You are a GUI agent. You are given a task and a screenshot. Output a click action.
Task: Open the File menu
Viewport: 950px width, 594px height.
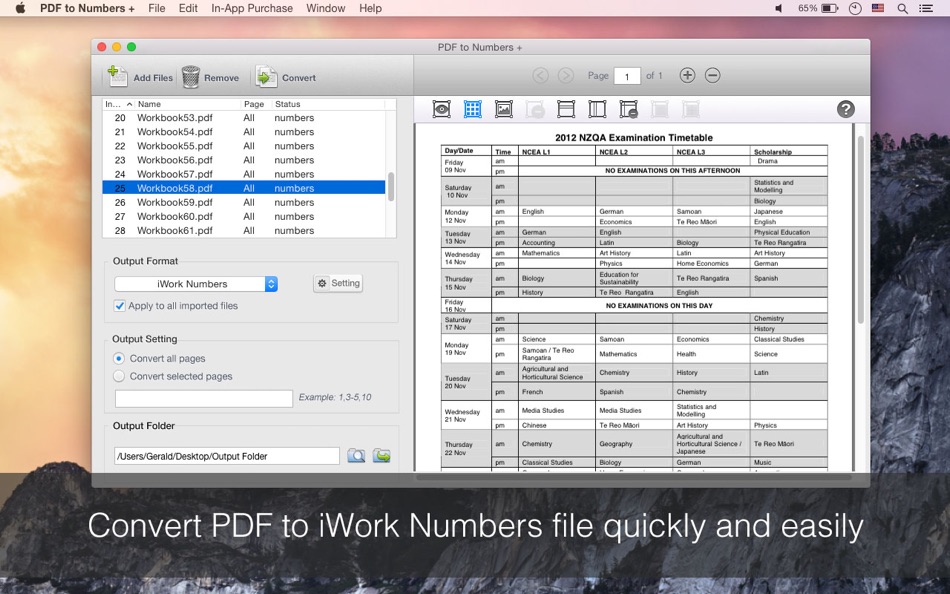tap(156, 8)
